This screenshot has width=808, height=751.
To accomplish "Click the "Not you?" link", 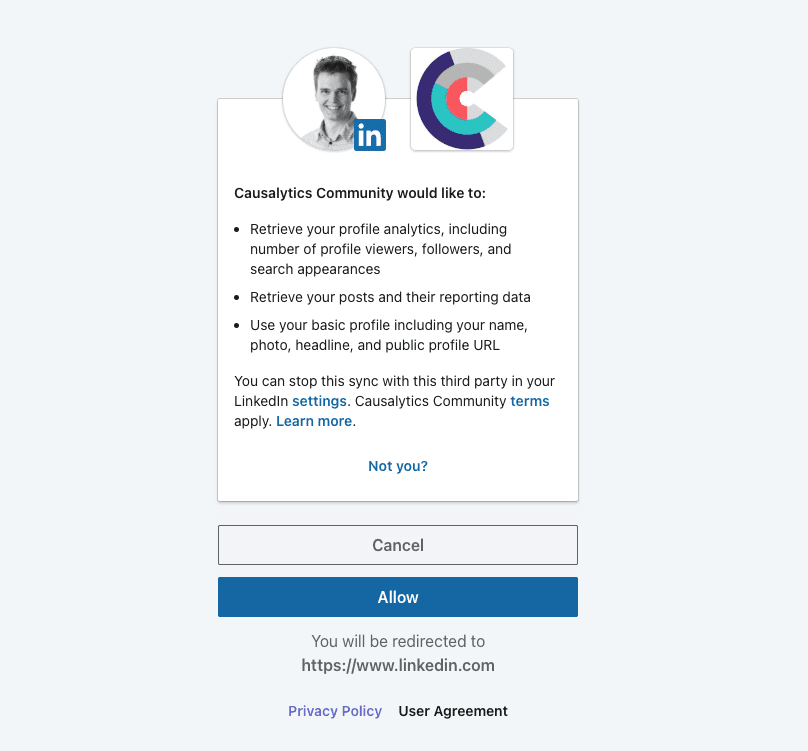I will point(398,466).
